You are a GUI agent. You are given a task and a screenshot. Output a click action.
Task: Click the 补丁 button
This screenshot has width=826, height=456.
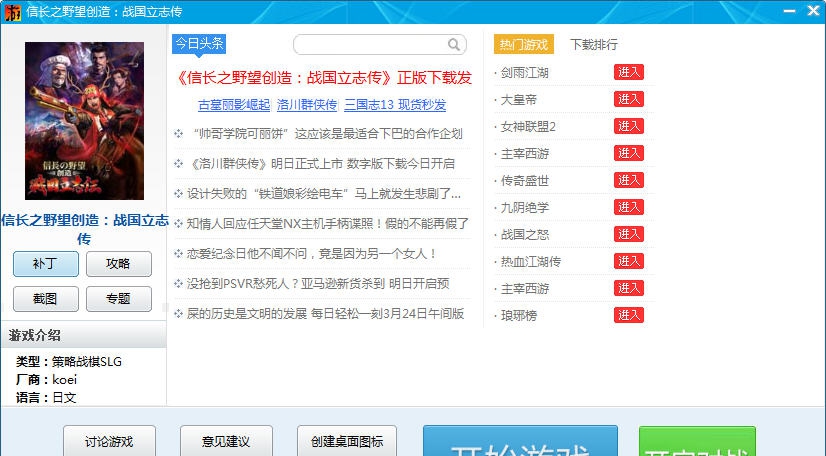pyautogui.click(x=46, y=264)
